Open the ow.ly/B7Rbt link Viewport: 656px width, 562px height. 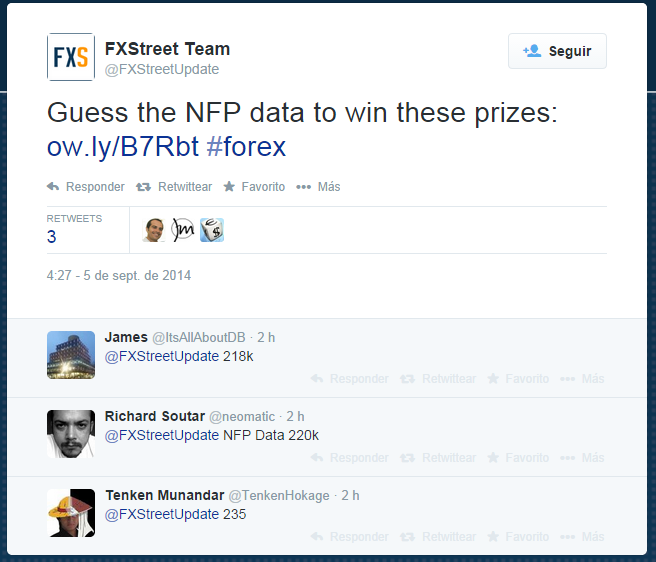122,147
